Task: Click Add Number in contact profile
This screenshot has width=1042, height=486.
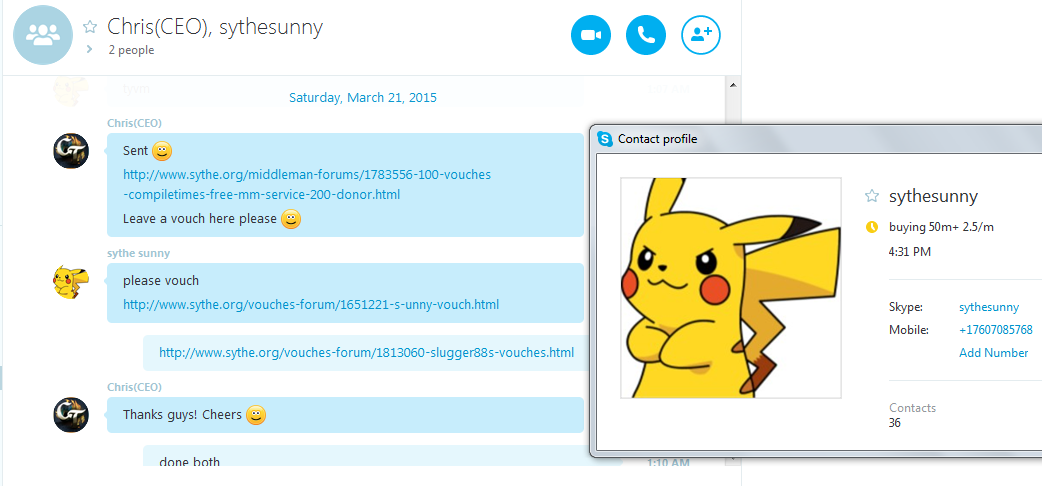Action: [x=993, y=353]
